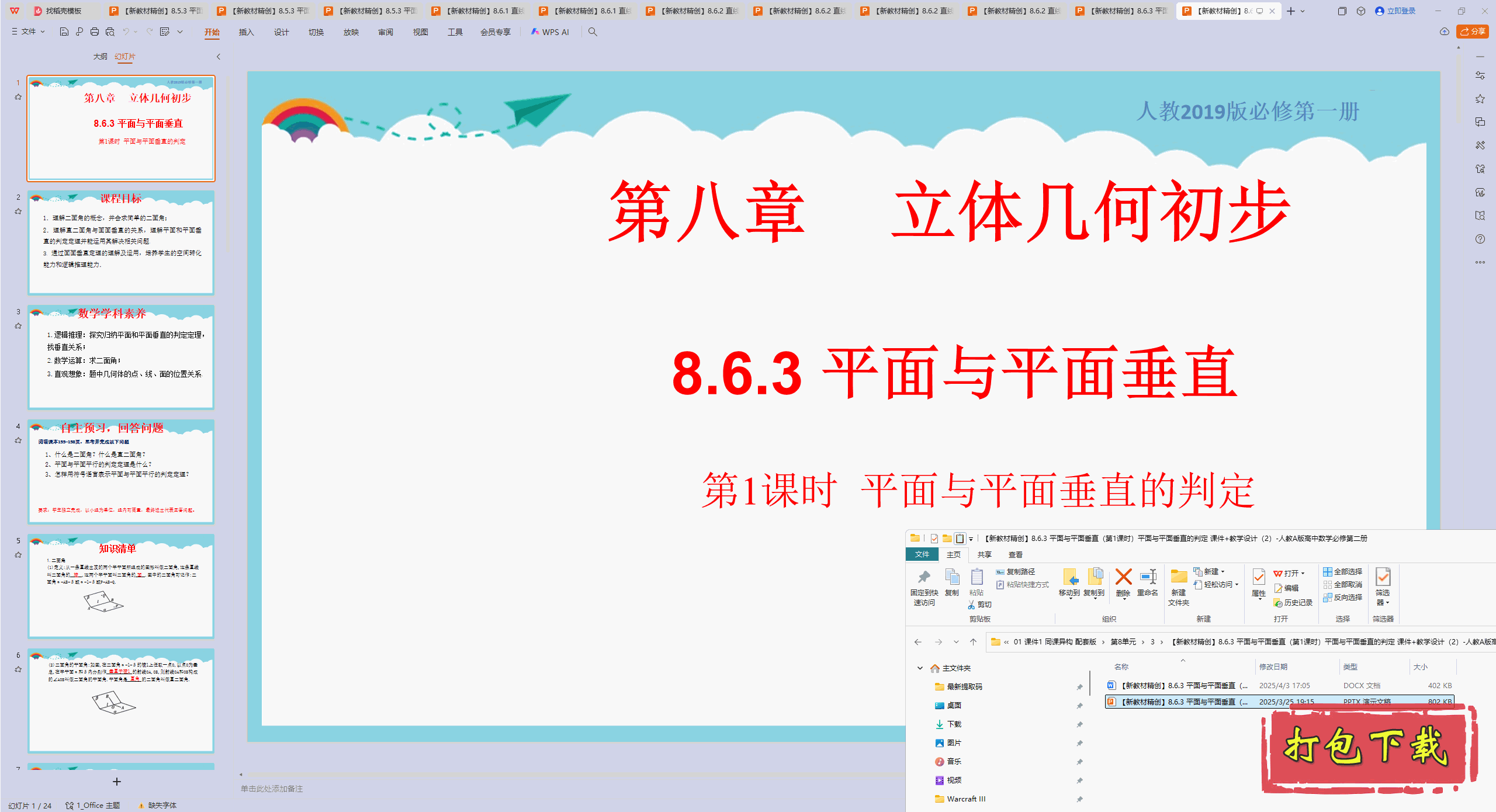Screen dimensions: 1496x812
Task: Collapse the slide thumbnail panel chevron
Action: (x=218, y=57)
